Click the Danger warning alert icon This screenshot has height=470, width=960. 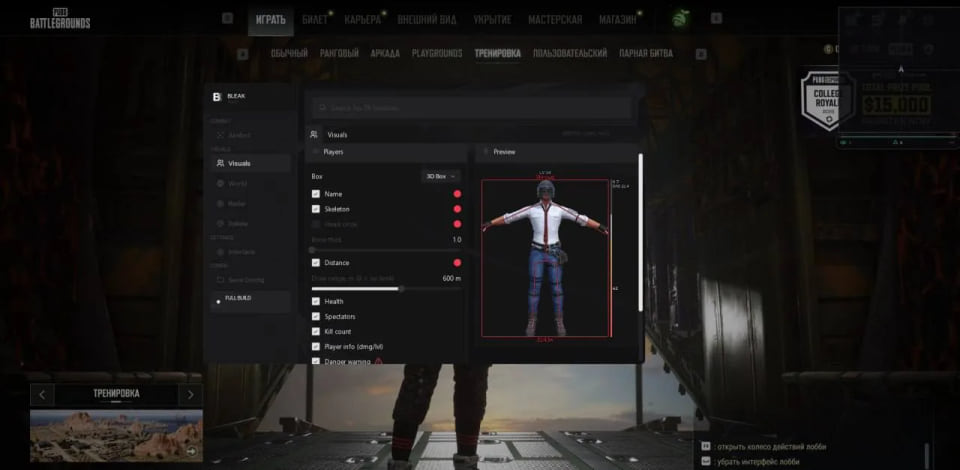point(378,362)
